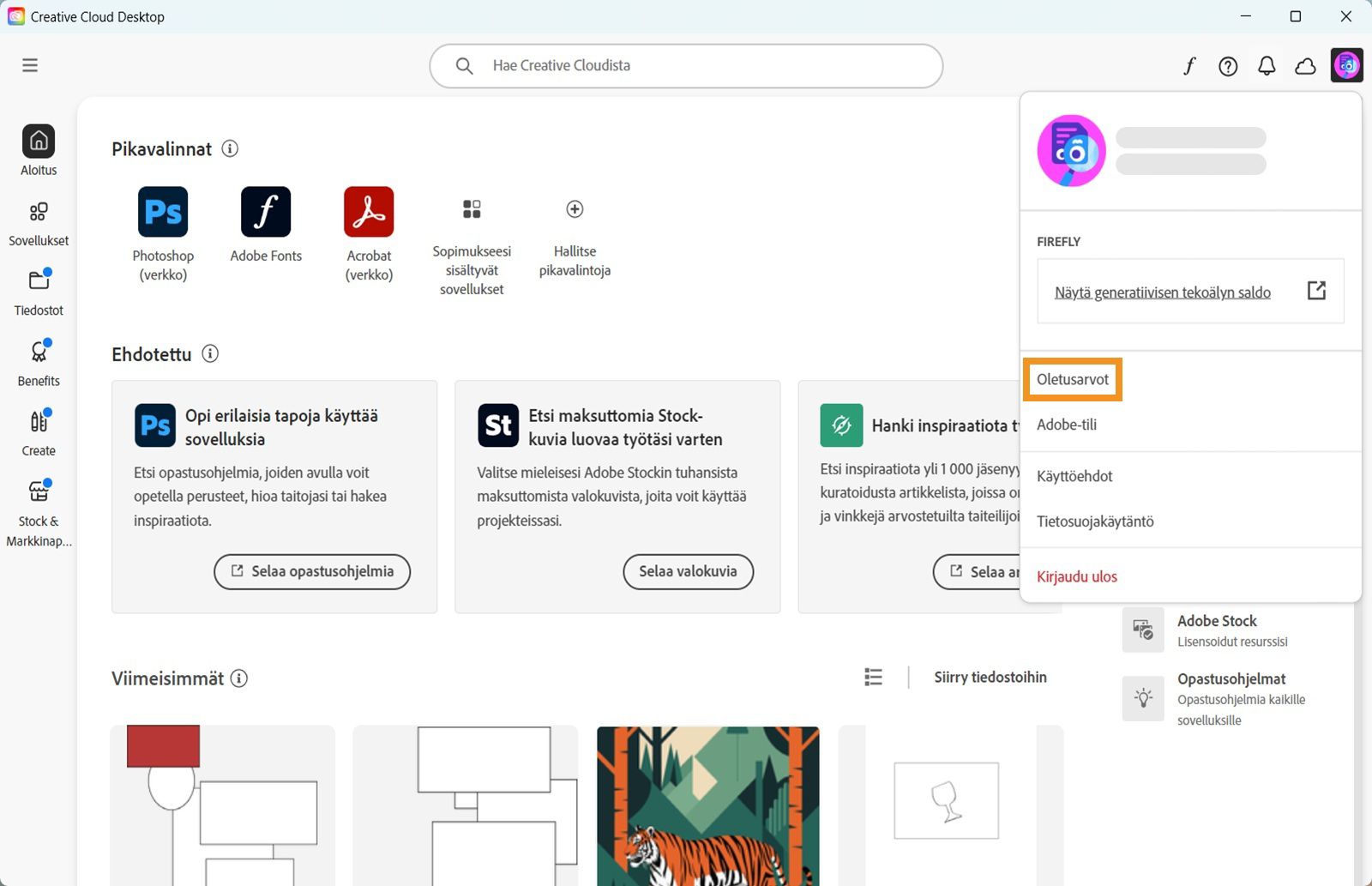
Task: Click Hallitse pikavalintoja plus icon
Action: 575,209
